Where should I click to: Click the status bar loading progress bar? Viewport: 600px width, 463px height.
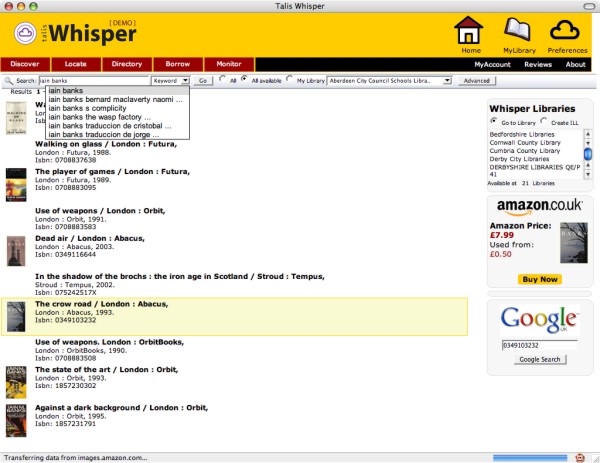coord(530,458)
